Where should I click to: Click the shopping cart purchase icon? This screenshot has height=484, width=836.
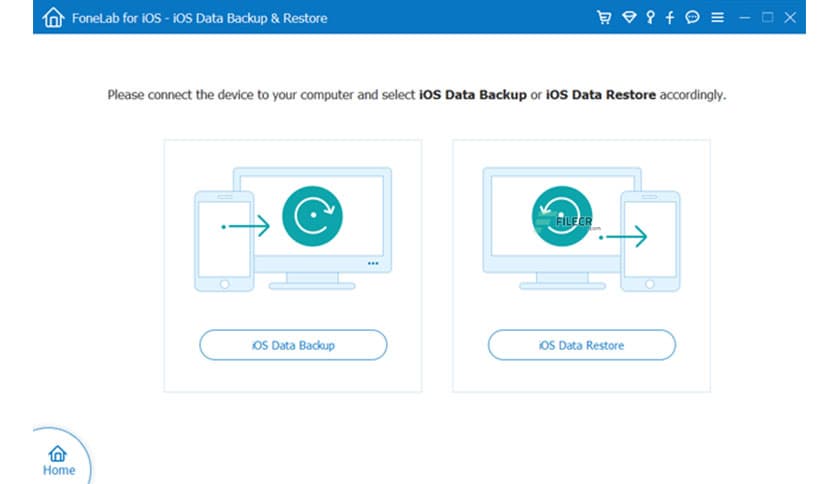tap(603, 17)
